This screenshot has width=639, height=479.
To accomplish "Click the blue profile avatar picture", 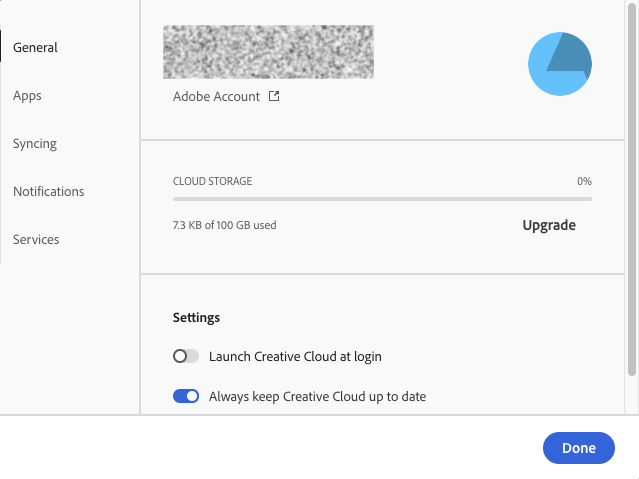I will click(559, 64).
